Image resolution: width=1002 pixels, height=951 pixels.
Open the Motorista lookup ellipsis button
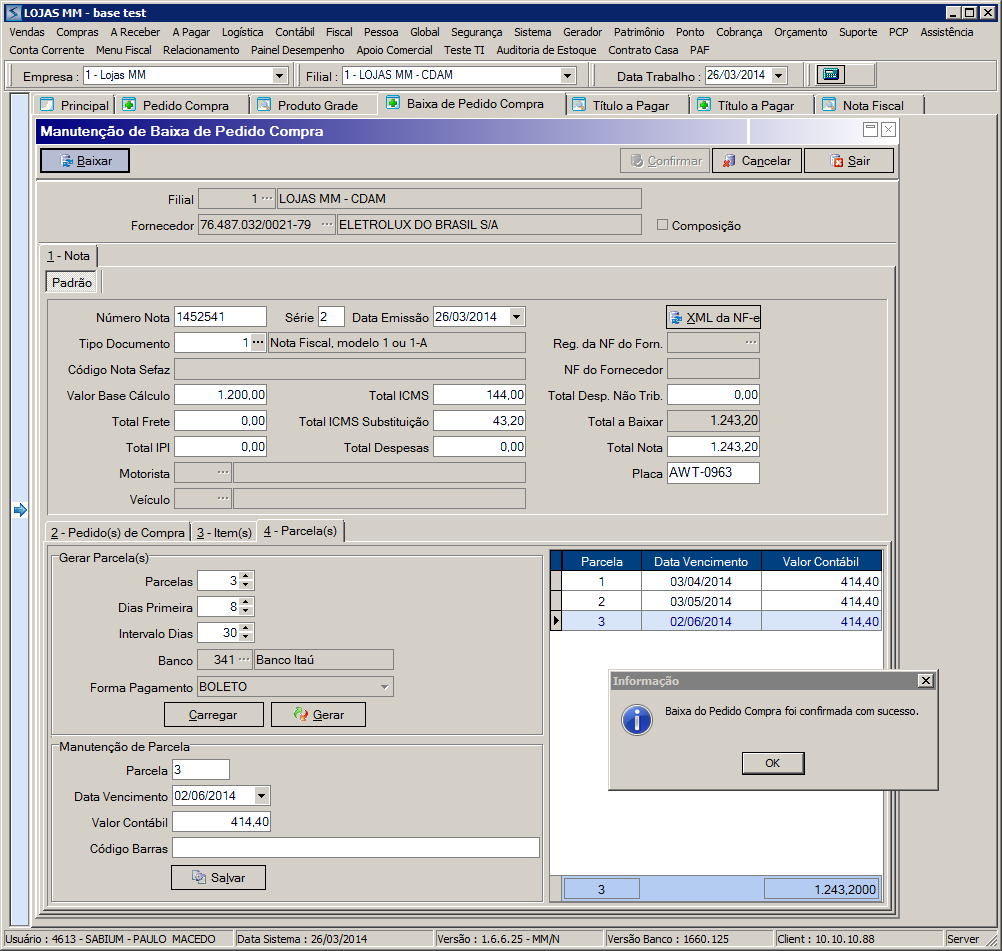pyautogui.click(x=223, y=473)
